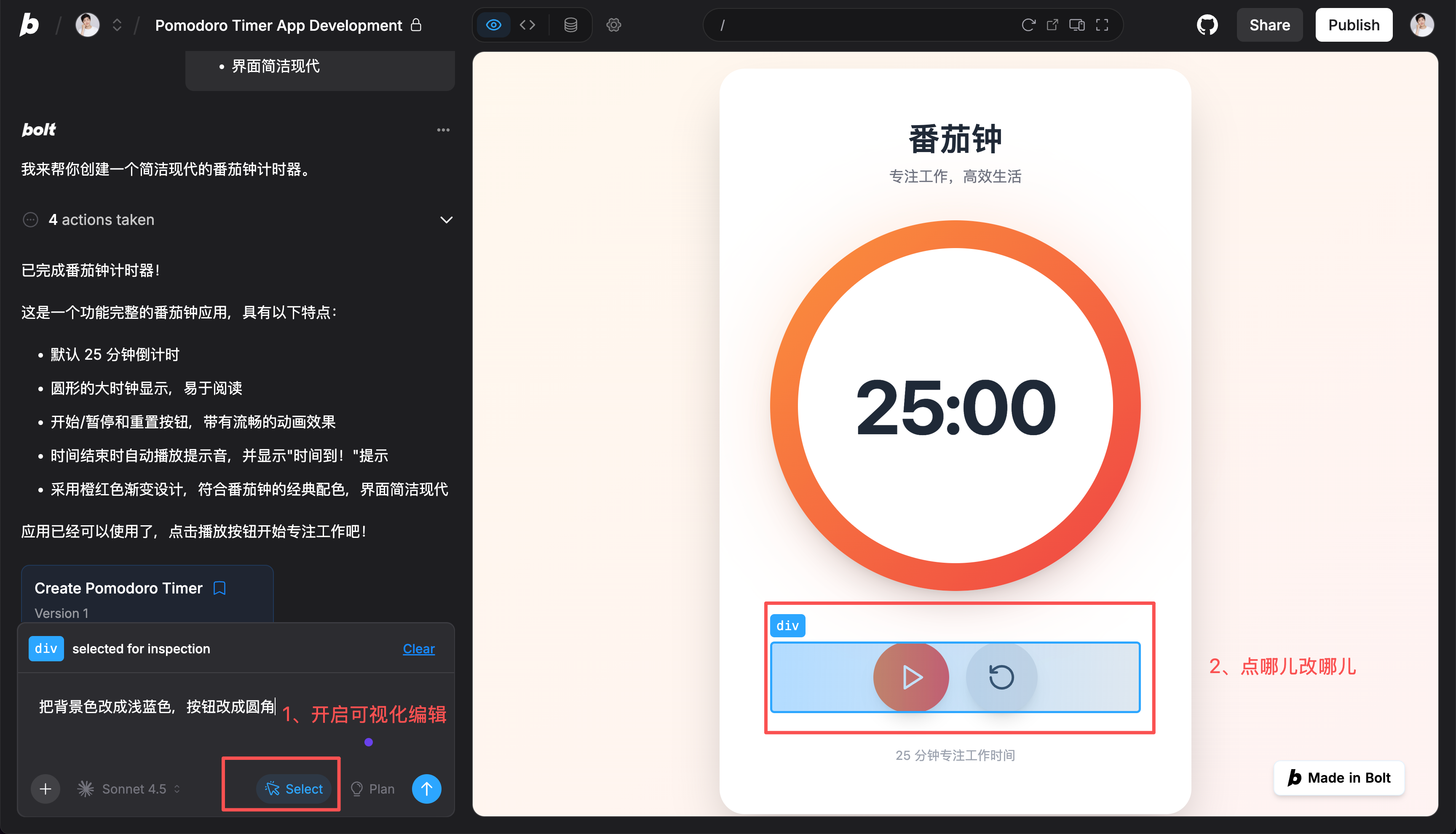
Task: Expand the 4 actions taken section
Action: (446, 220)
